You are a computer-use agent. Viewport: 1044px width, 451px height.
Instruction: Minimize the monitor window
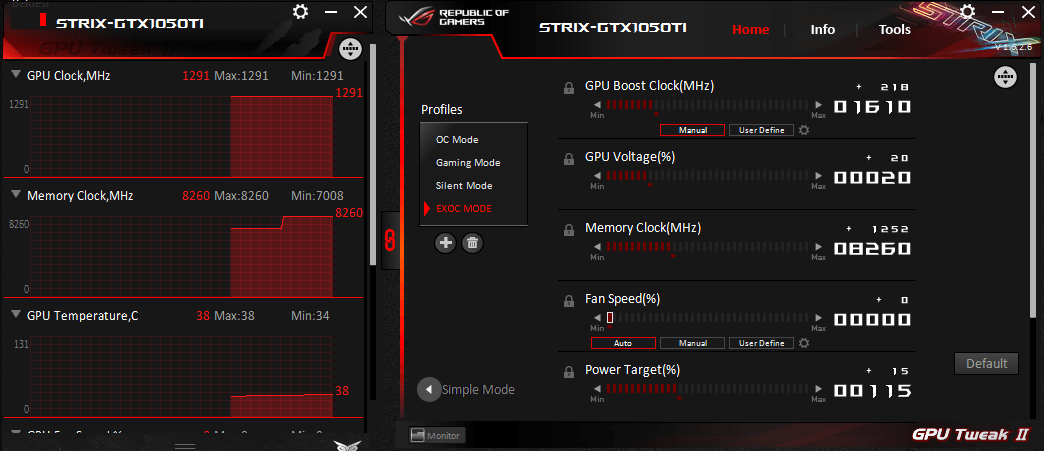click(x=330, y=12)
